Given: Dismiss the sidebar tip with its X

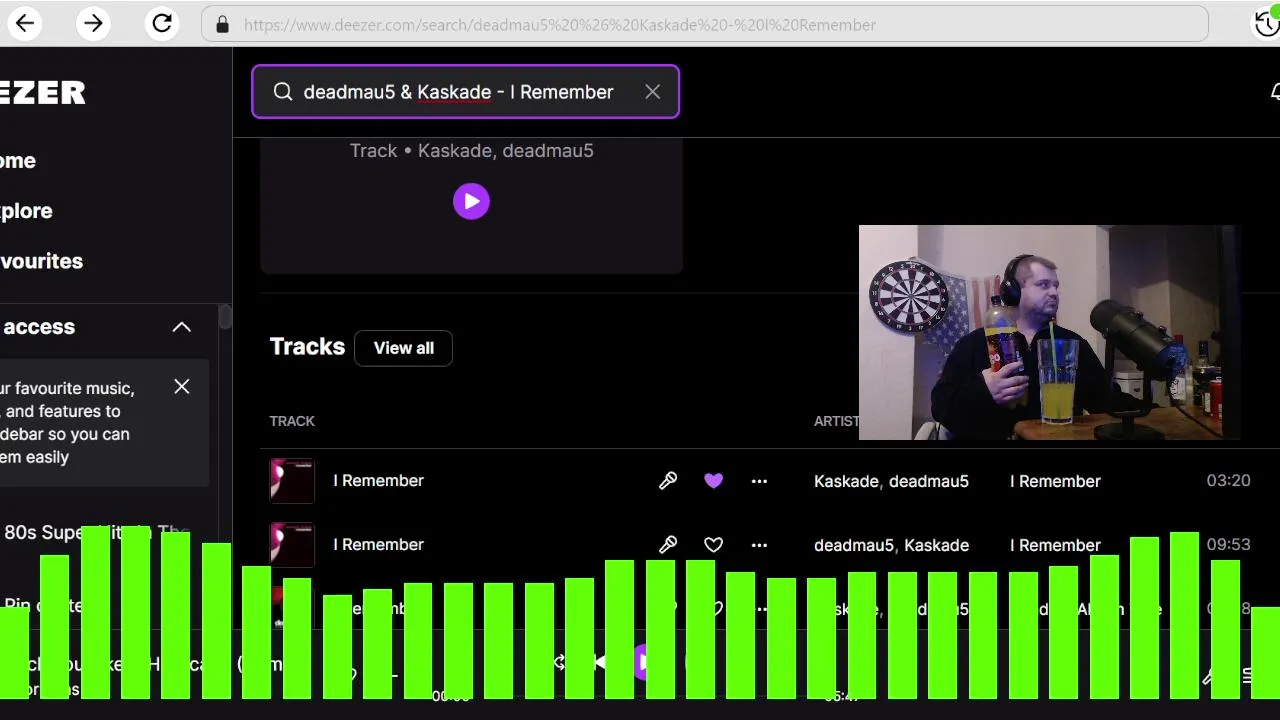Looking at the screenshot, I should click(x=181, y=386).
